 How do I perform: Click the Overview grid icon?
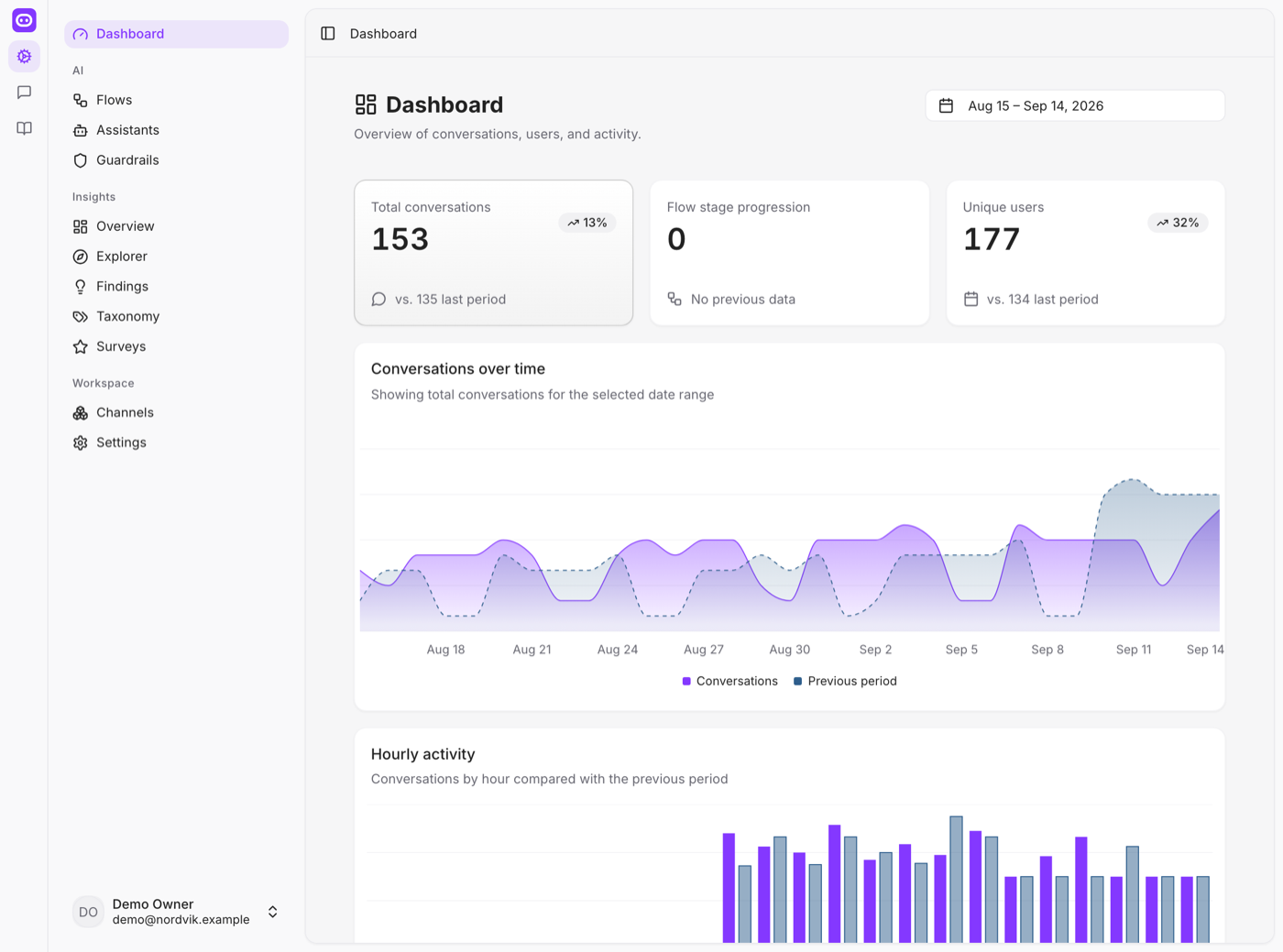81,226
